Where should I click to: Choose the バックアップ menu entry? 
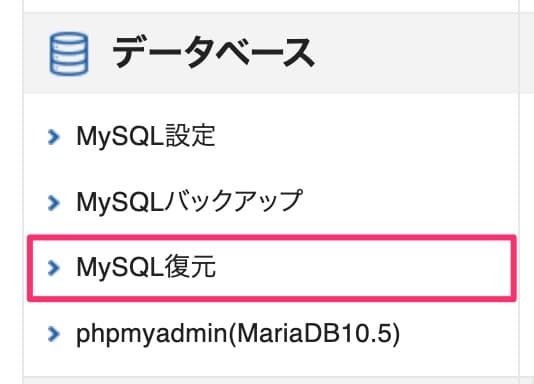click(234, 202)
